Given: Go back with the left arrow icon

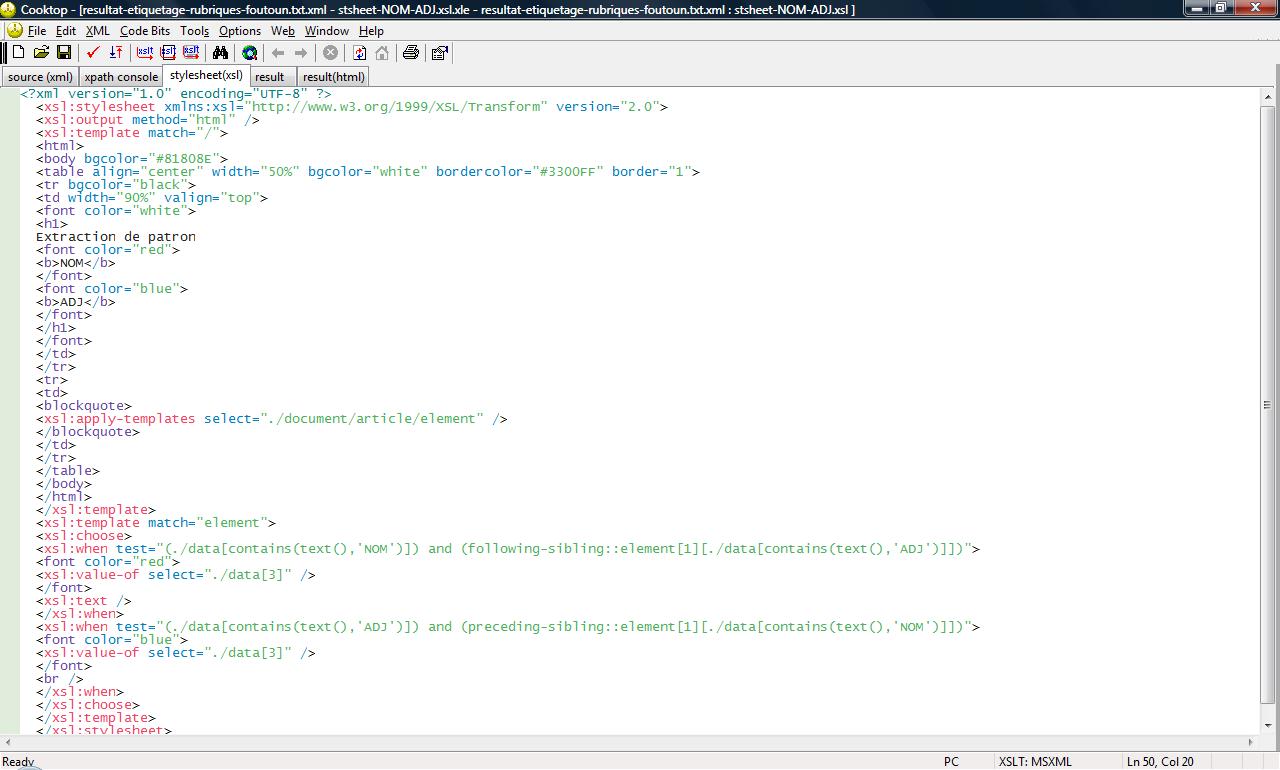Looking at the screenshot, I should point(278,53).
